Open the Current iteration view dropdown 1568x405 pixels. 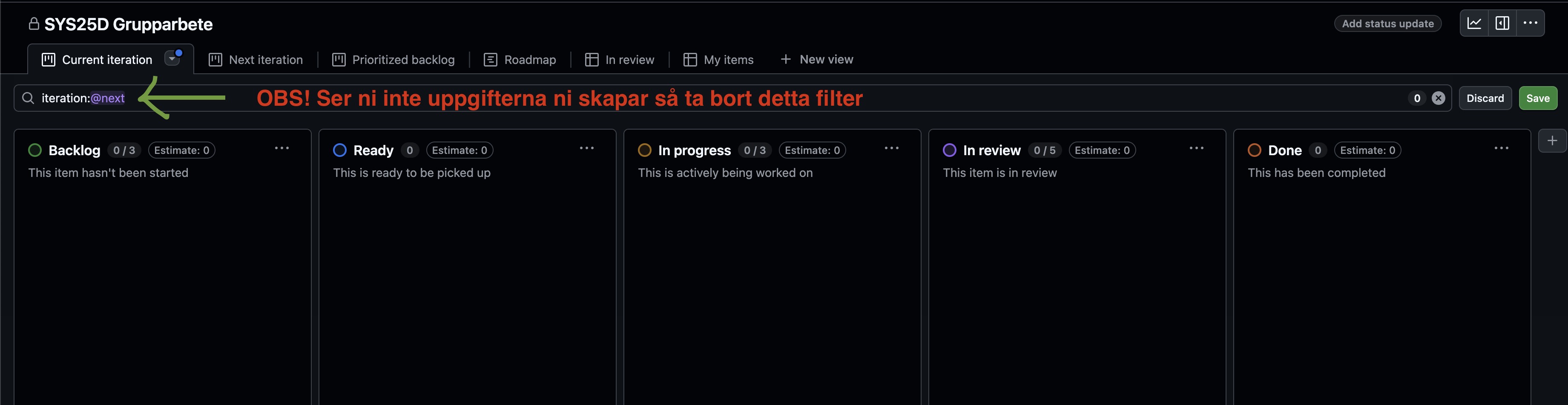click(x=173, y=58)
